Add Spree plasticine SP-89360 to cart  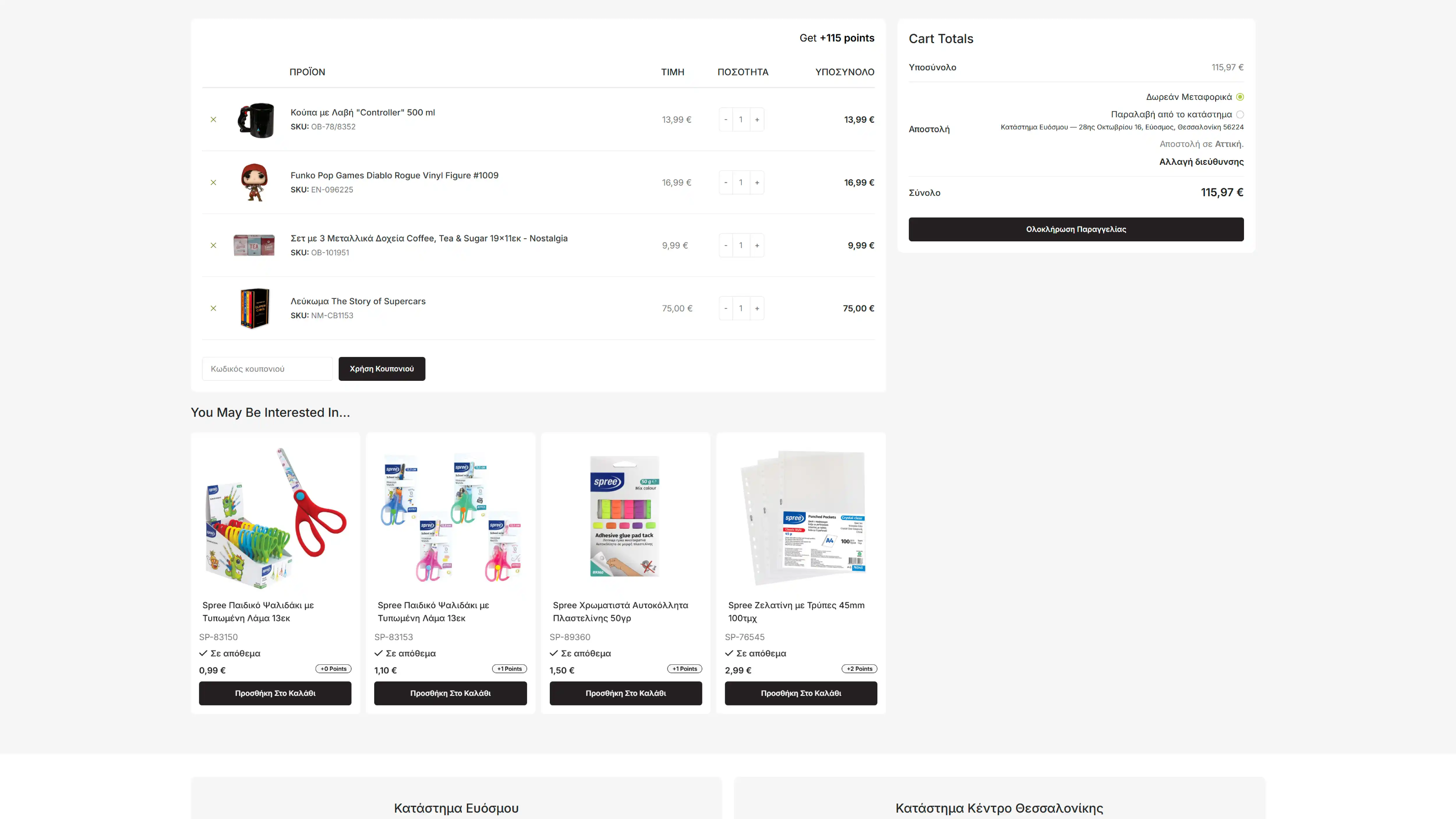pyautogui.click(x=625, y=693)
